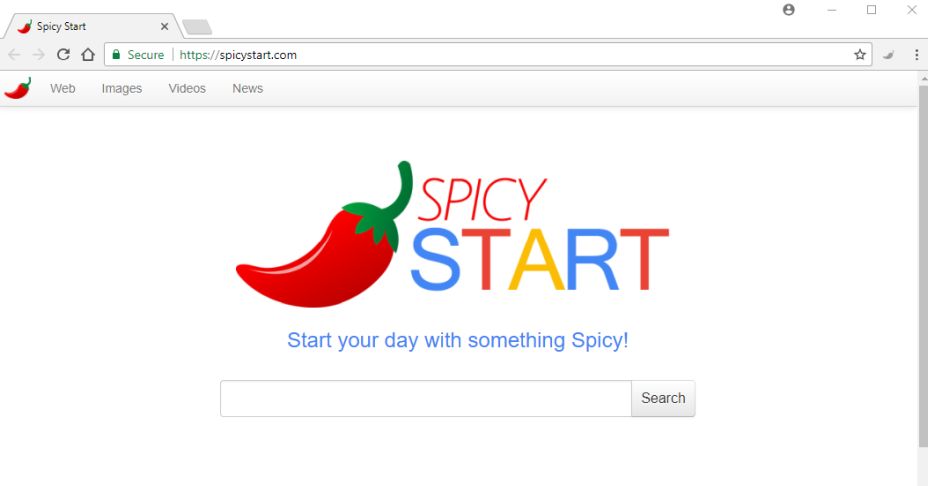The width and height of the screenshot is (928, 486).
Task: Click the back navigation arrow
Action: tap(14, 55)
